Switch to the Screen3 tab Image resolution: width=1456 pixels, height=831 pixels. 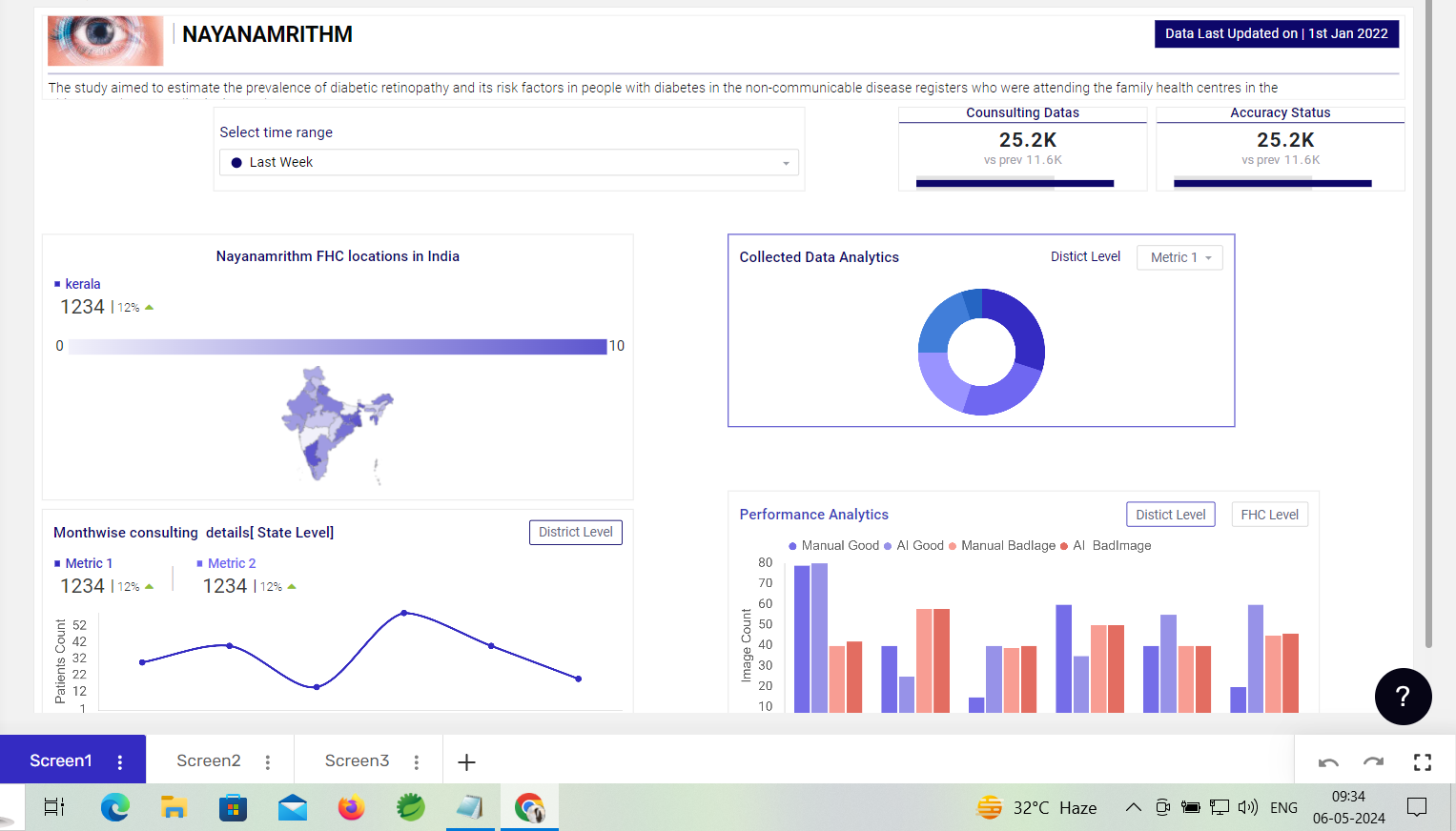click(x=357, y=760)
